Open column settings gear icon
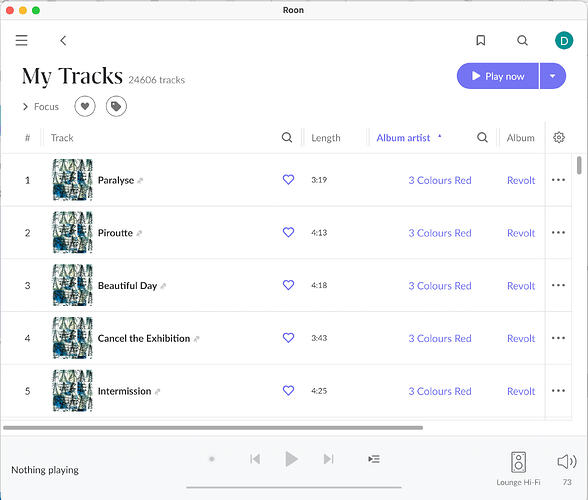This screenshot has height=500, width=588. pyautogui.click(x=558, y=138)
